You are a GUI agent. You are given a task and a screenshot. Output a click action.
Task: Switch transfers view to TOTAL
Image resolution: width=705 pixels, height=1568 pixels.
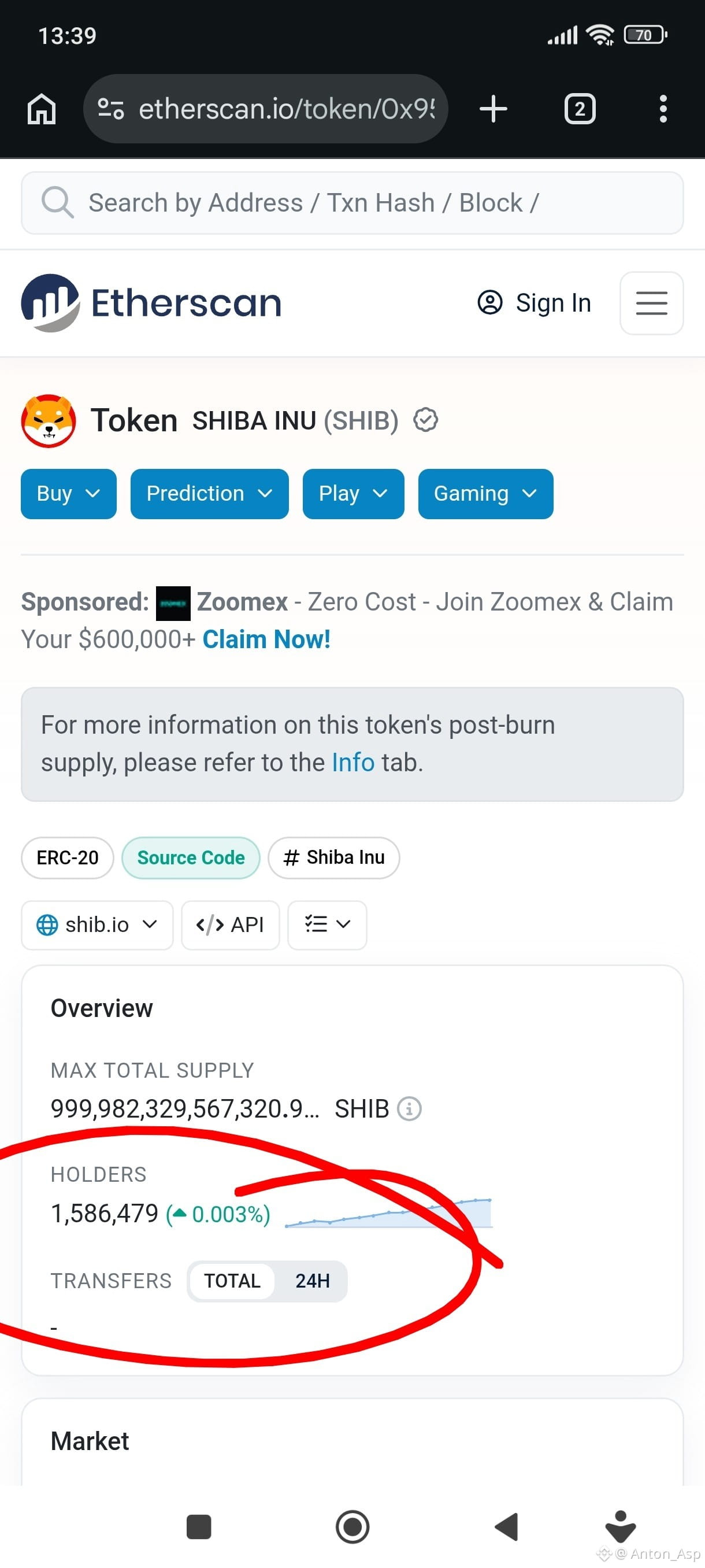point(232,1281)
